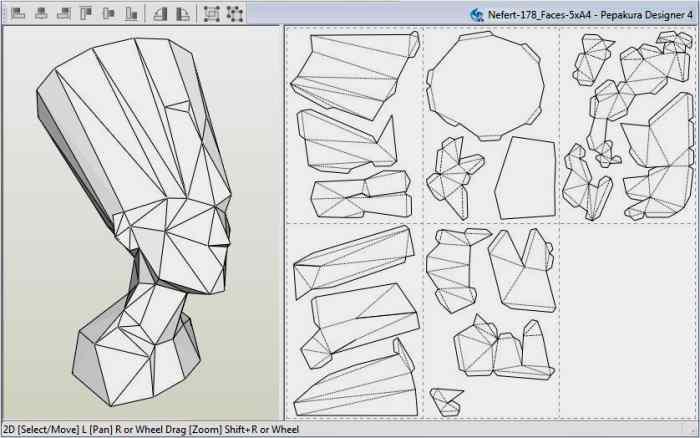The image size is (700, 438).
Task: Click the align bottom edges toolbar icon
Action: (x=132, y=14)
